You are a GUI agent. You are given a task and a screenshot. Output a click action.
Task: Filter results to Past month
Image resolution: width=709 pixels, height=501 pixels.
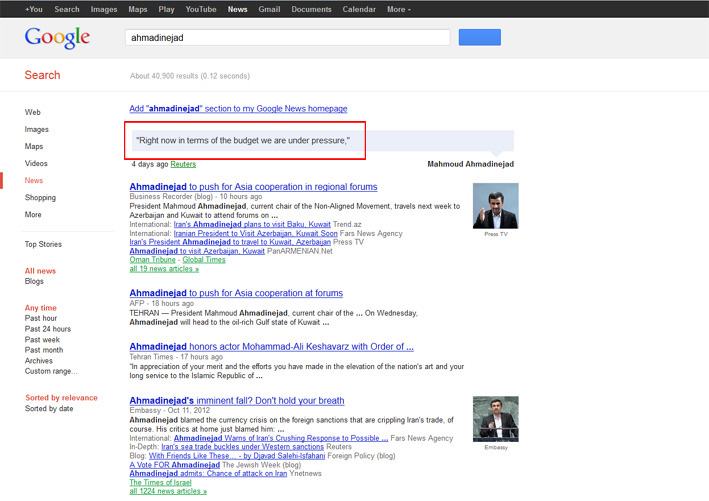point(44,350)
